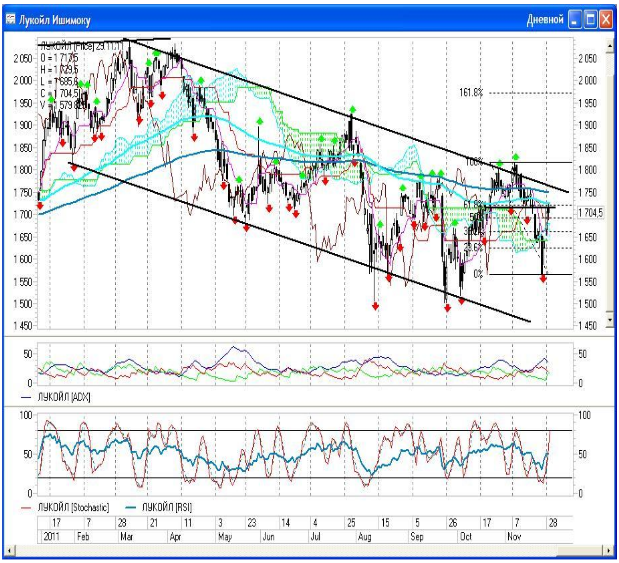Click the vertical scrollbar up arrow
The image size is (619, 563).
(610, 46)
